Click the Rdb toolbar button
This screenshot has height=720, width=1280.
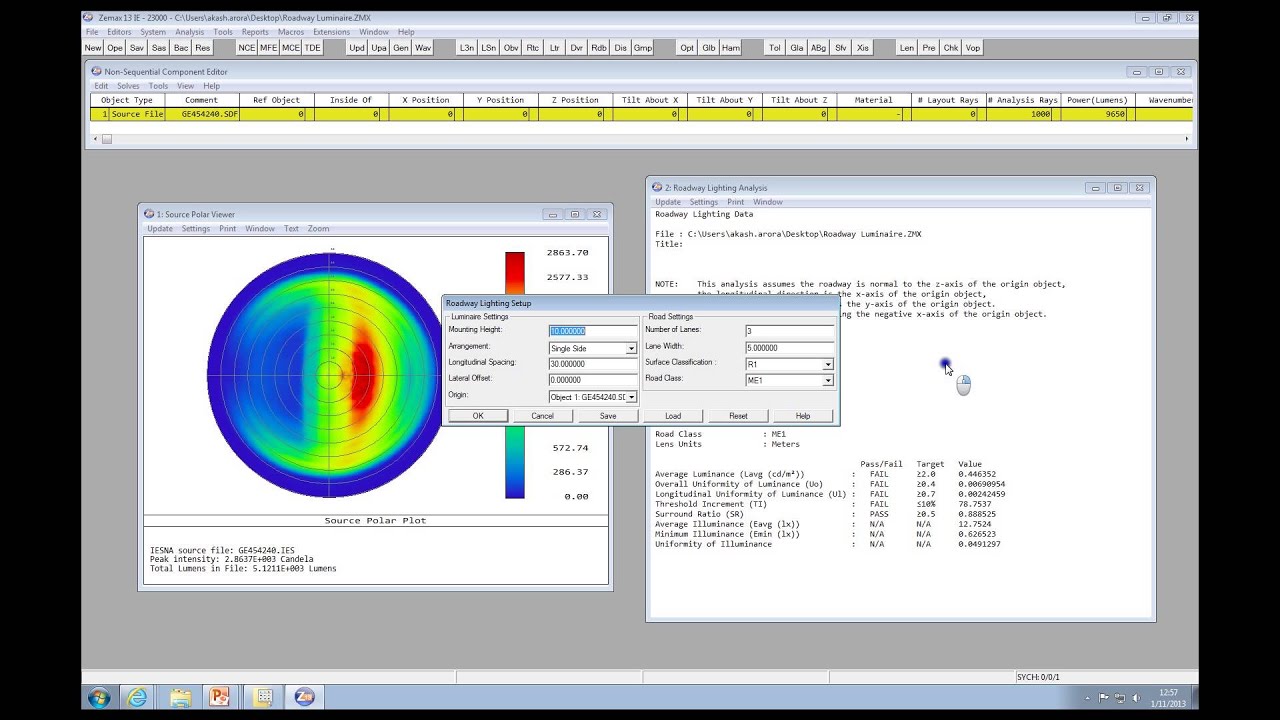click(x=599, y=48)
